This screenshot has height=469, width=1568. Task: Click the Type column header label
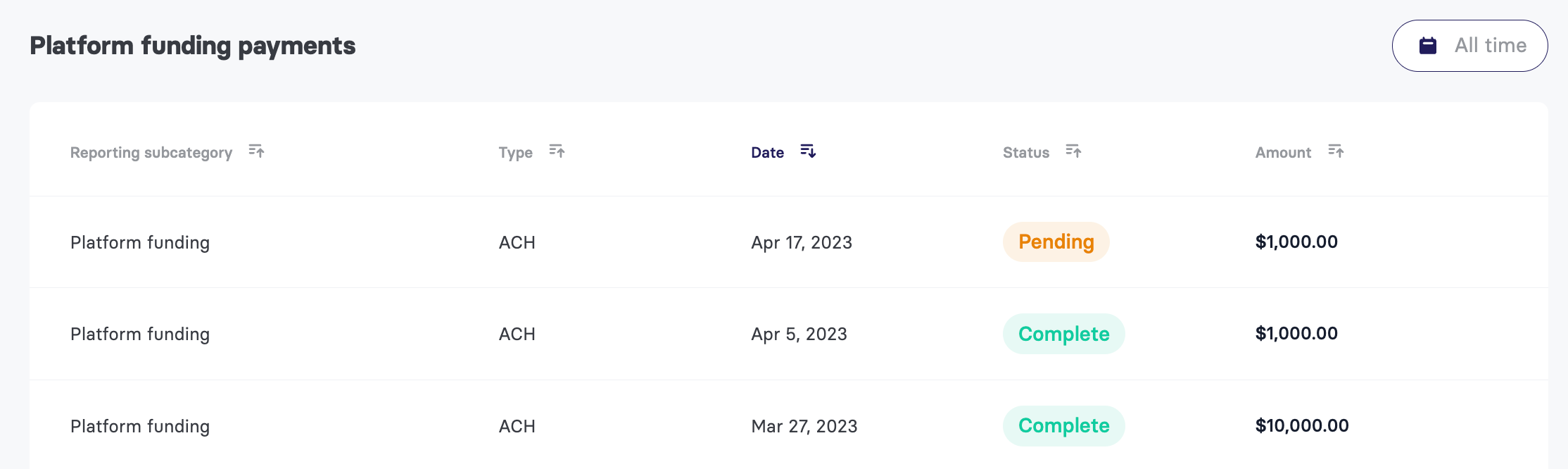tap(515, 153)
